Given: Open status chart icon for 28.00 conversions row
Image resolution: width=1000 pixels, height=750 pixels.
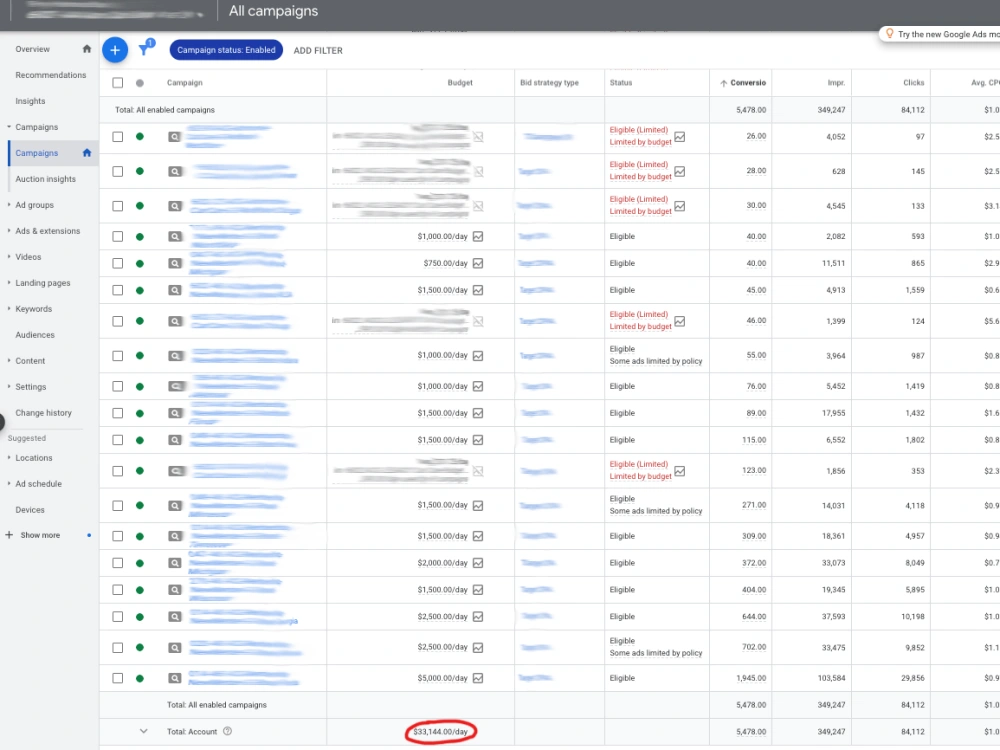Looking at the screenshot, I should pyautogui.click(x=680, y=171).
